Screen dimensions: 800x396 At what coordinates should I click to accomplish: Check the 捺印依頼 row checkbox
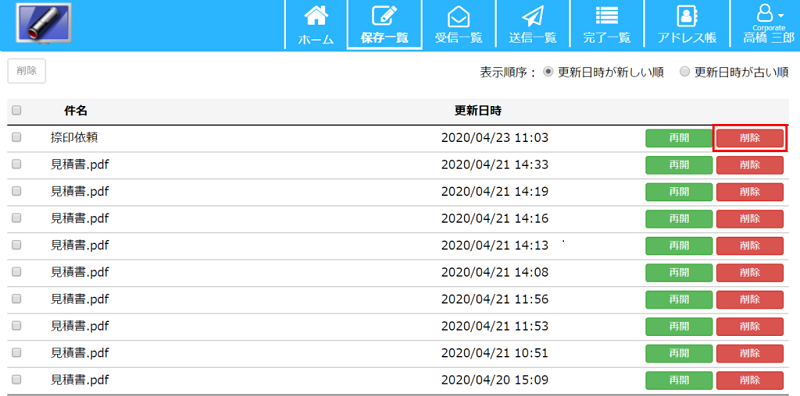(16, 137)
